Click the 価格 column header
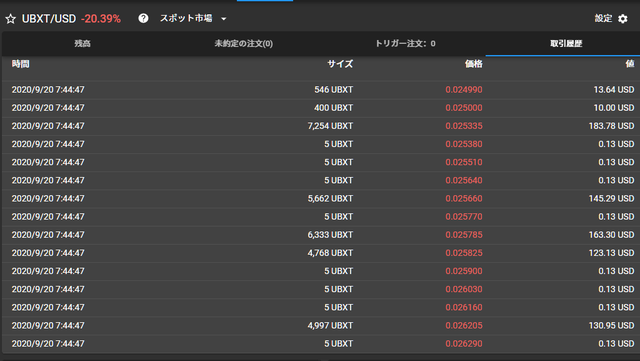This screenshot has height=361, width=640. point(473,64)
